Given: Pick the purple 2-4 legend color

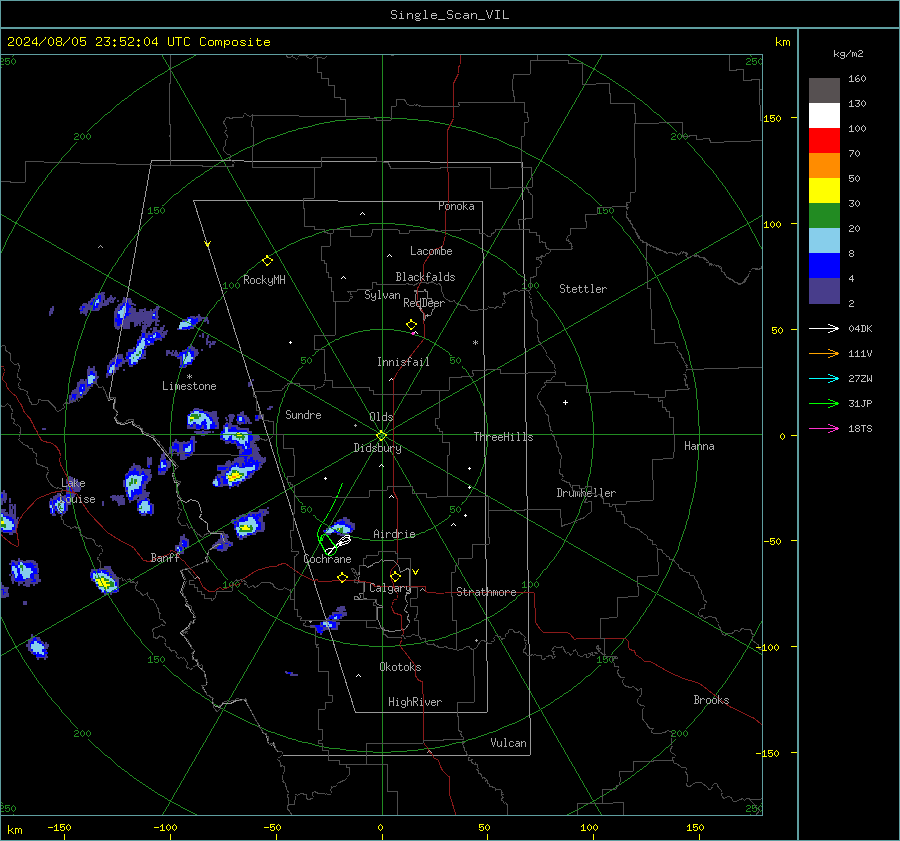Looking at the screenshot, I should tap(824, 290).
